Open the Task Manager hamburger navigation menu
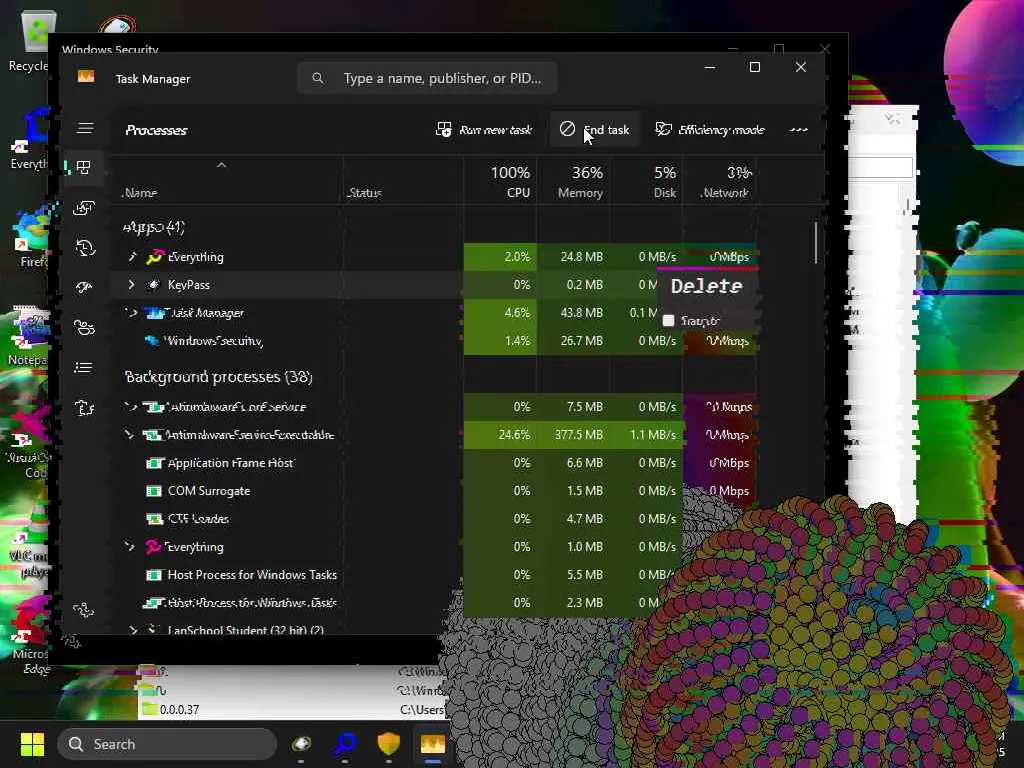The width and height of the screenshot is (1024, 768). (85, 128)
